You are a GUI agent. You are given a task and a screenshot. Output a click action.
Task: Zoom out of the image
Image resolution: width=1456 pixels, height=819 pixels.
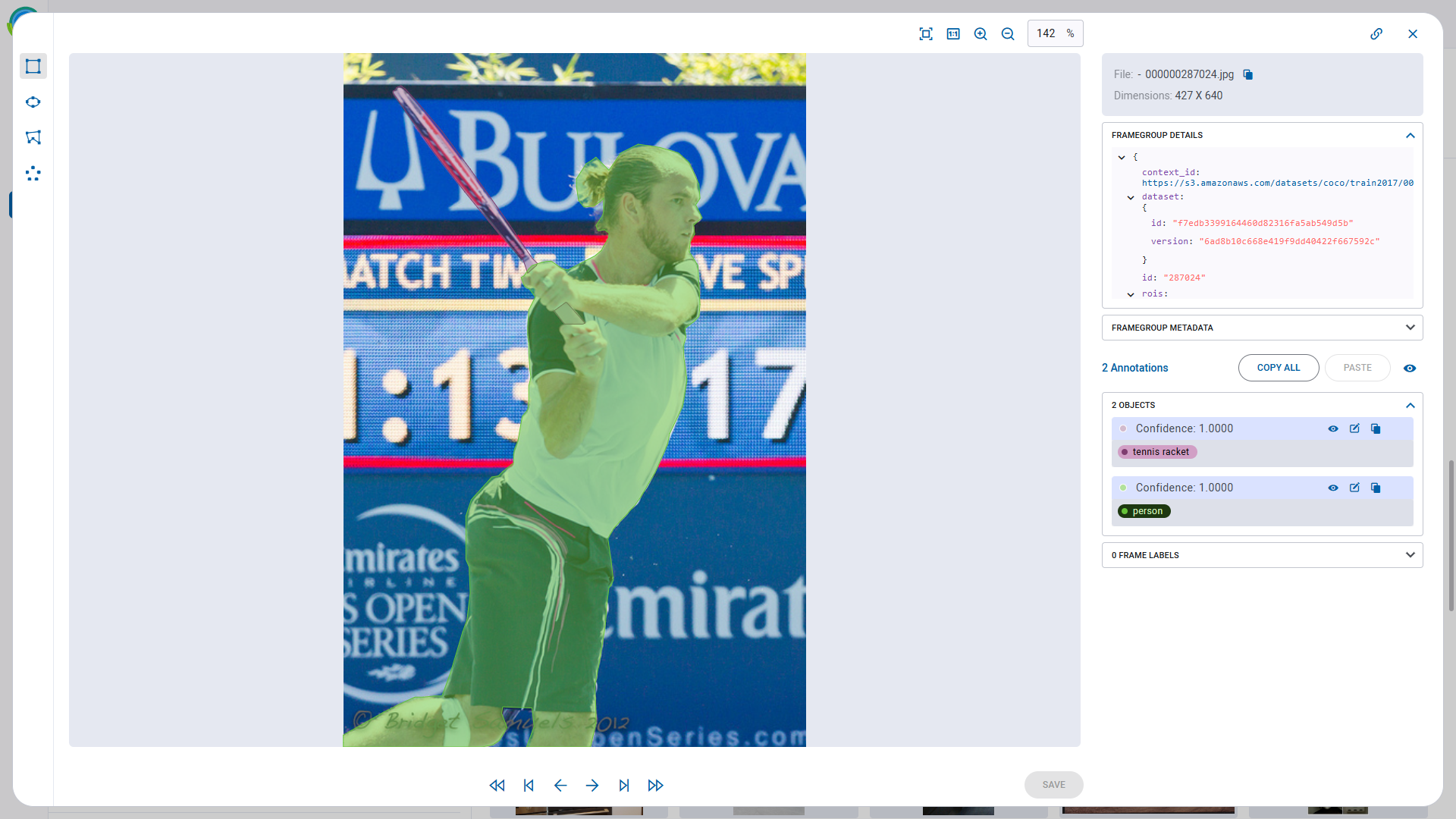tap(1007, 33)
